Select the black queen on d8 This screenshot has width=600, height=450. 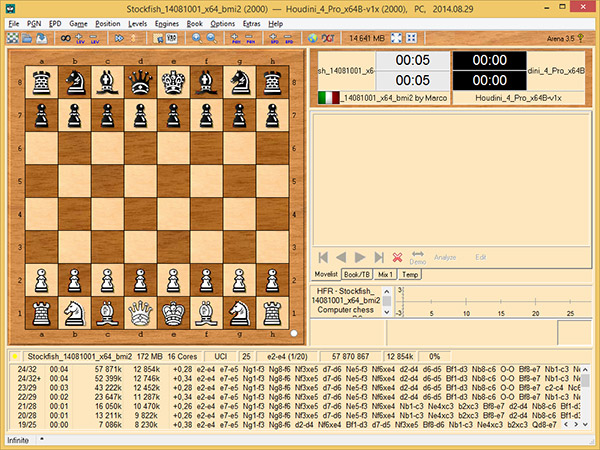coord(140,82)
